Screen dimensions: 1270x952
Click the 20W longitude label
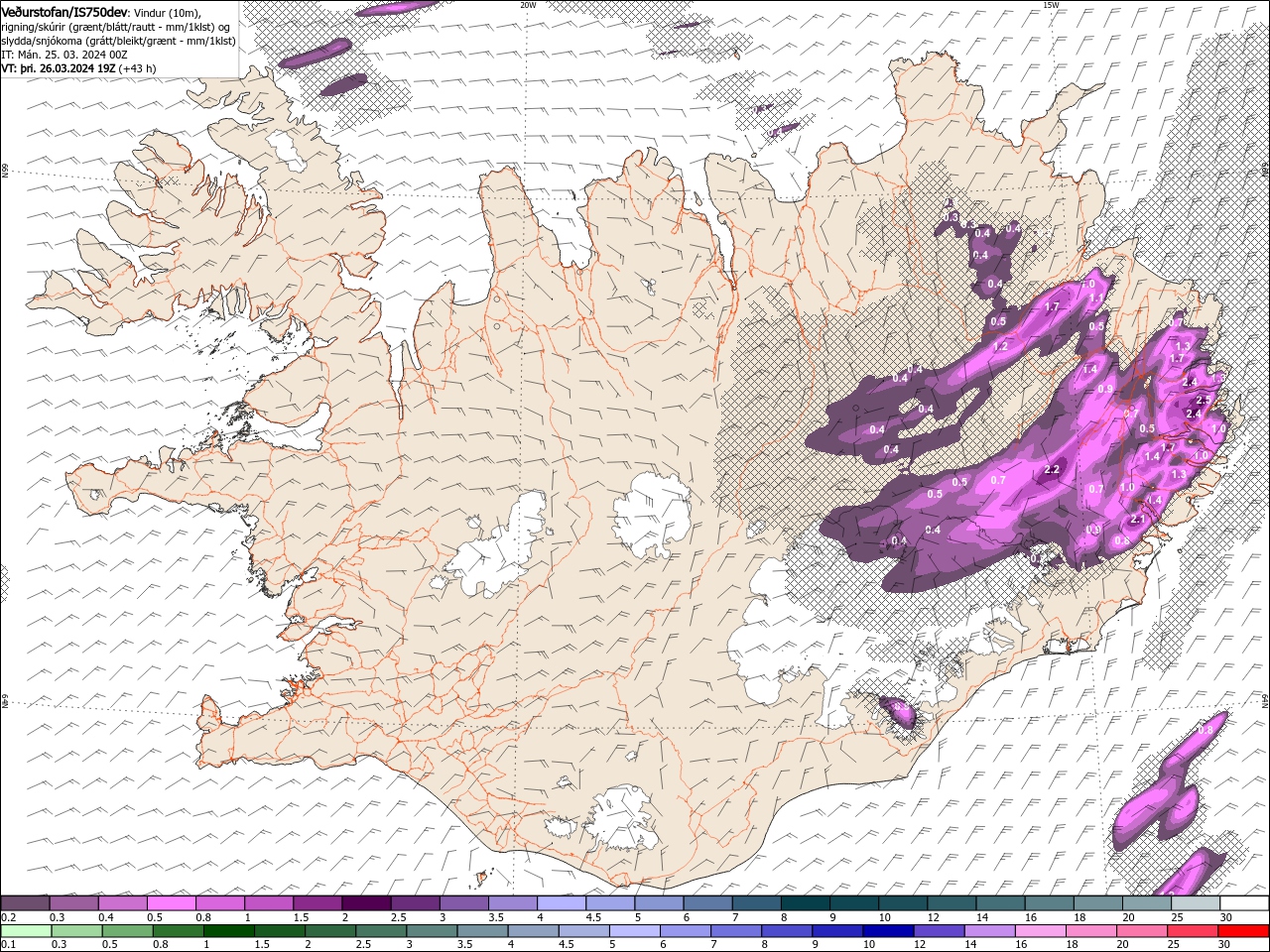(528, 5)
